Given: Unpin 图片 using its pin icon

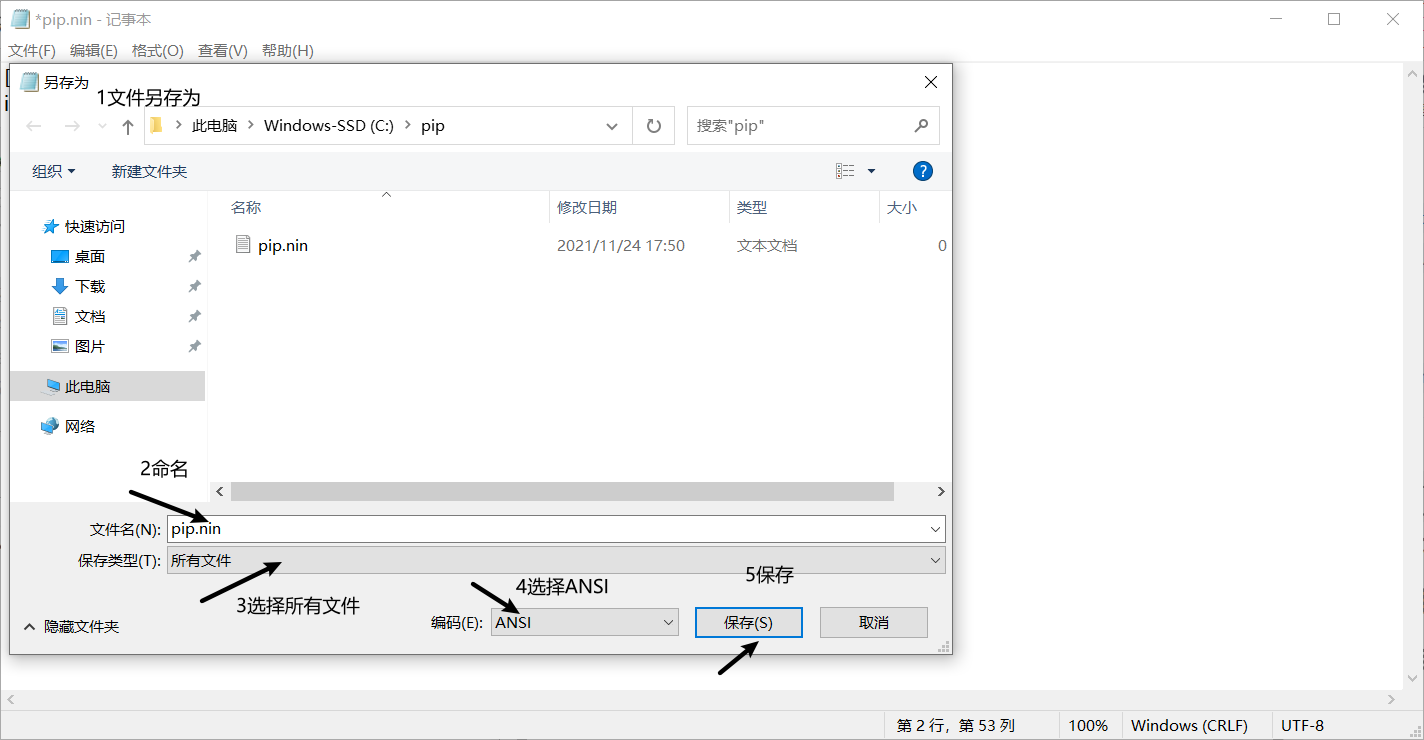Looking at the screenshot, I should pyautogui.click(x=195, y=347).
